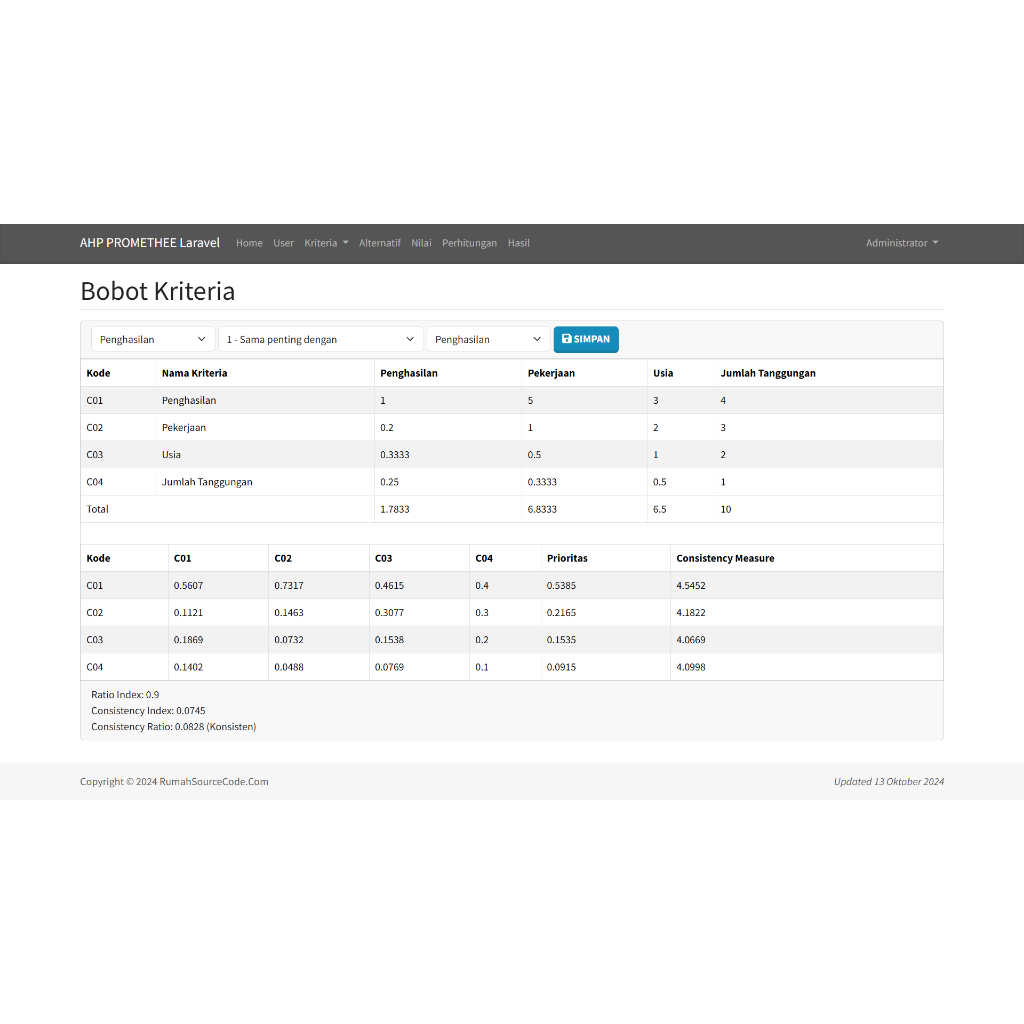
Task: Click the value 0.2 in Pekerjaan row
Action: click(387, 428)
